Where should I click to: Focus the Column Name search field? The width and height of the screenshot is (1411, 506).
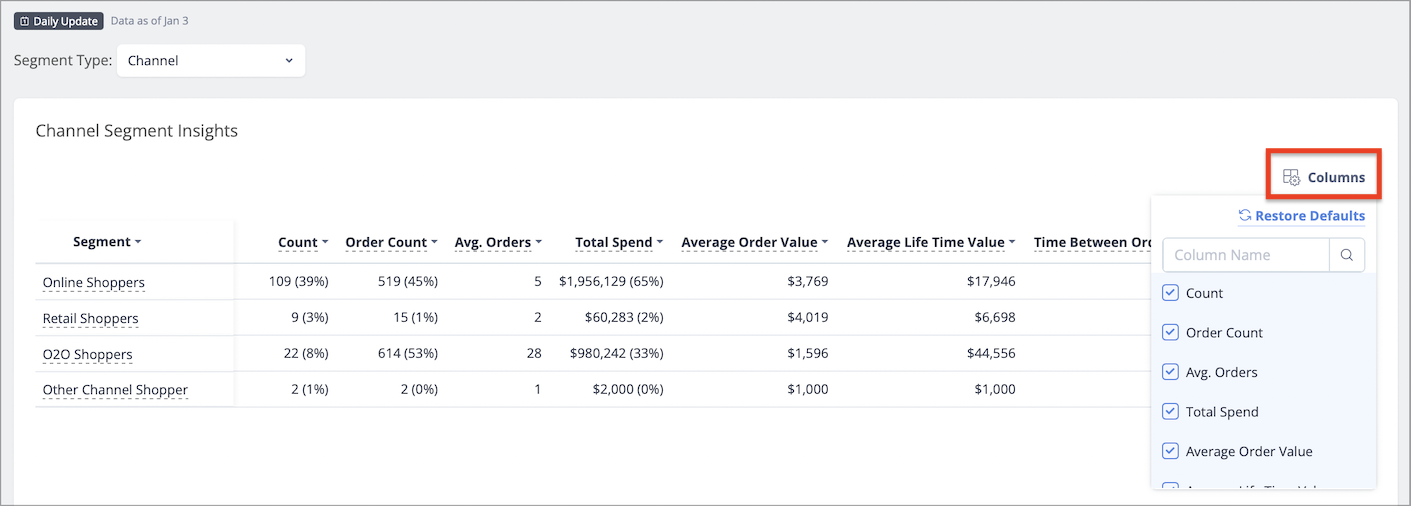coord(1246,255)
